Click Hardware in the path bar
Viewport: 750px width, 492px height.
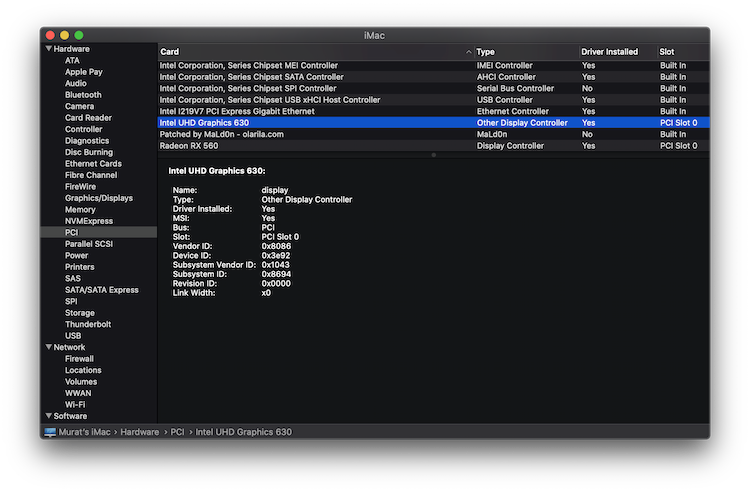pyautogui.click(x=140, y=432)
